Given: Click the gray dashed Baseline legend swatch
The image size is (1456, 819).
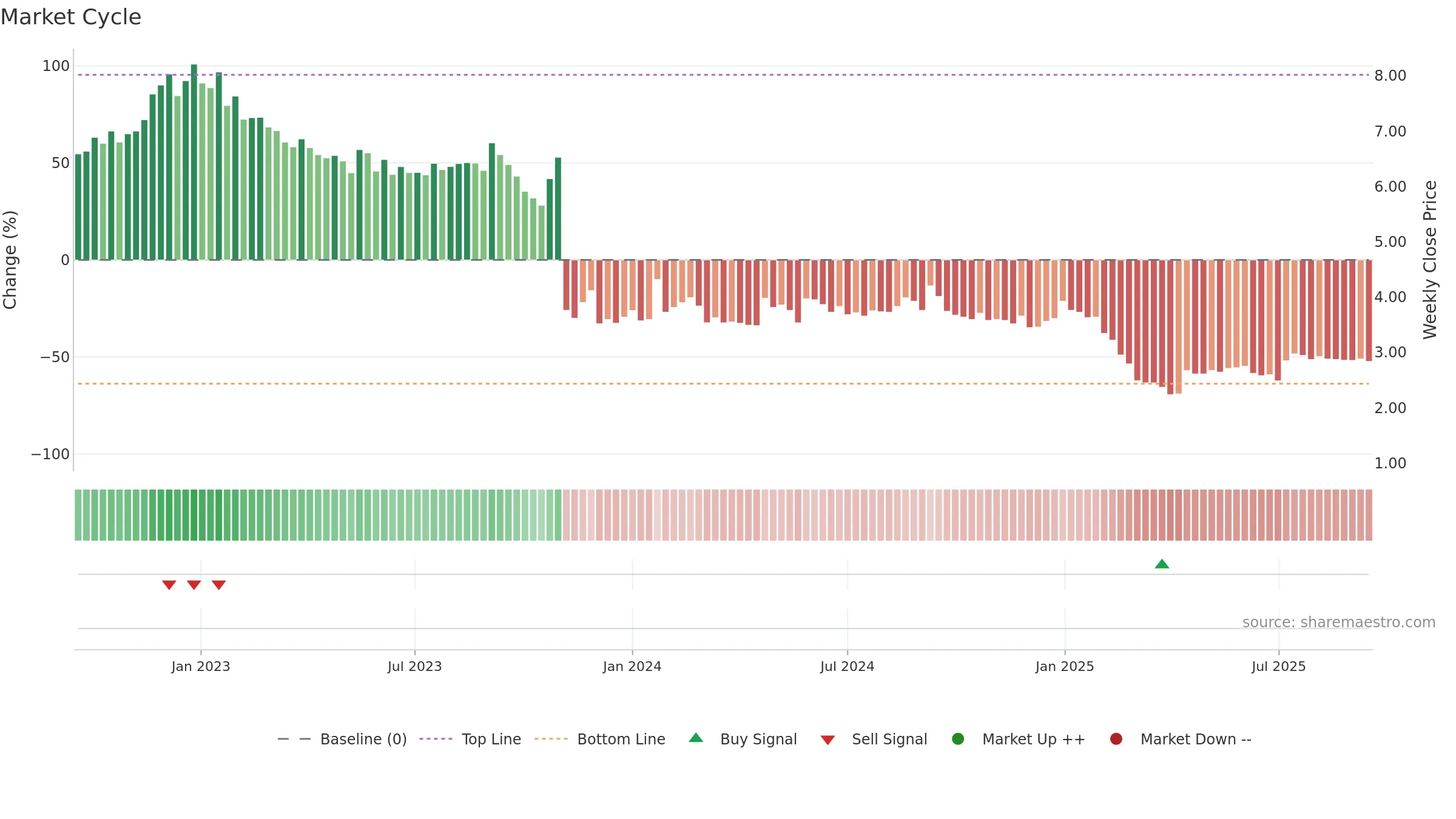Looking at the screenshot, I should tap(294, 739).
